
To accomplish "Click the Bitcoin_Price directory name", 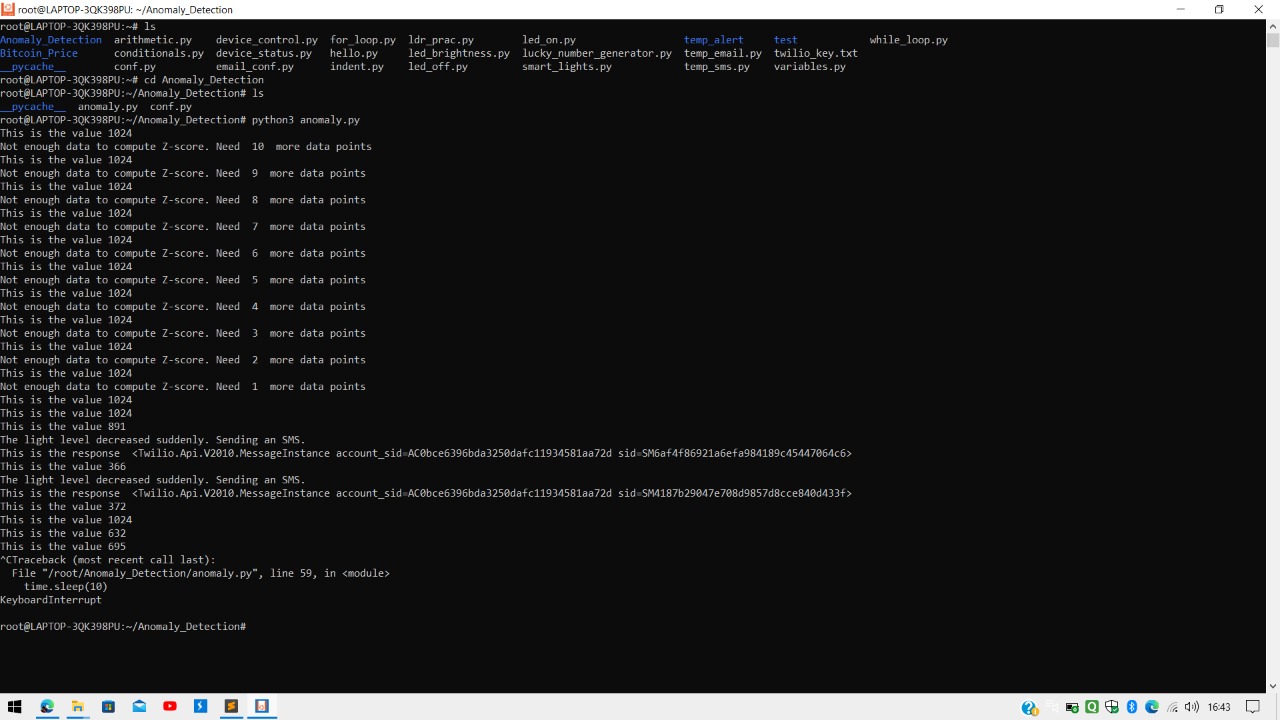I will [x=39, y=53].
